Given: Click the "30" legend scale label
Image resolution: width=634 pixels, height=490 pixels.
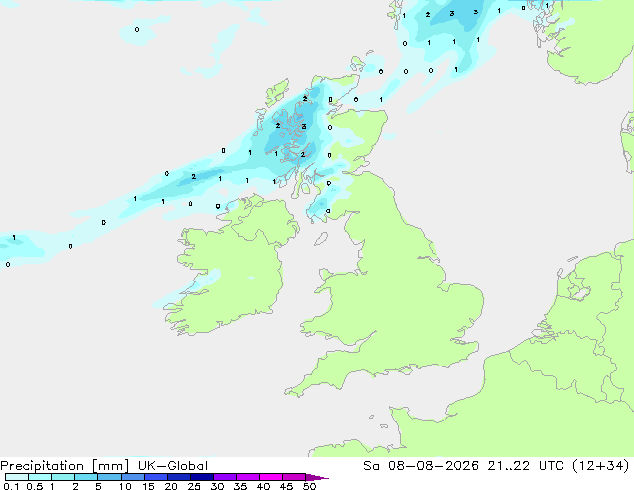Looking at the screenshot, I should 217,486.
